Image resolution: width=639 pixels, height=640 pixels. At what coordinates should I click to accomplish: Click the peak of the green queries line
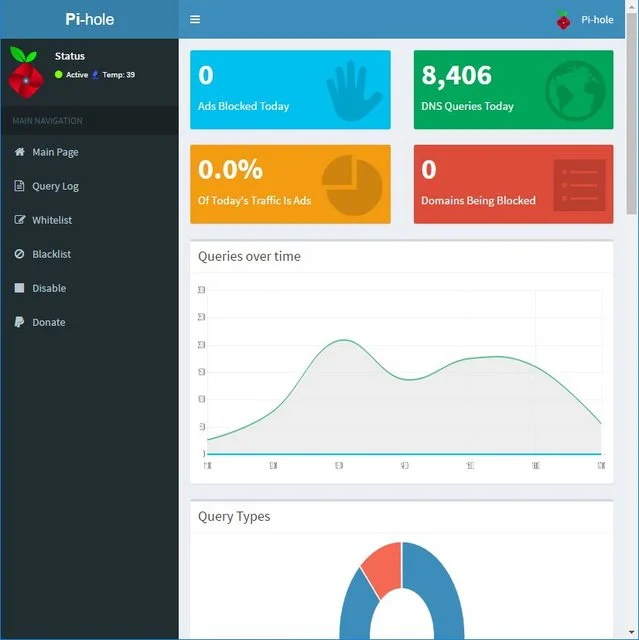(344, 340)
